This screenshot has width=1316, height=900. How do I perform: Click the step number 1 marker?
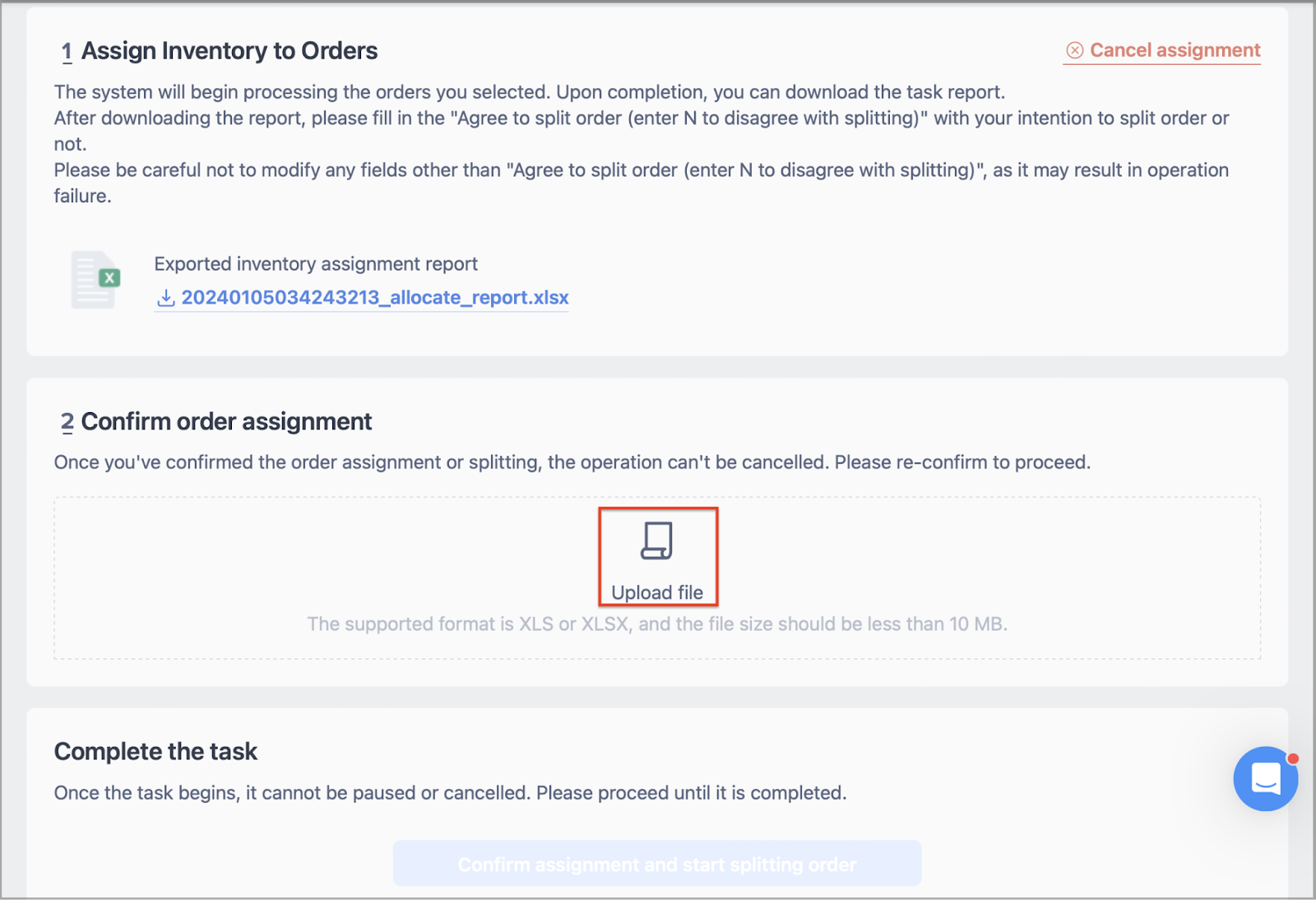point(67,52)
